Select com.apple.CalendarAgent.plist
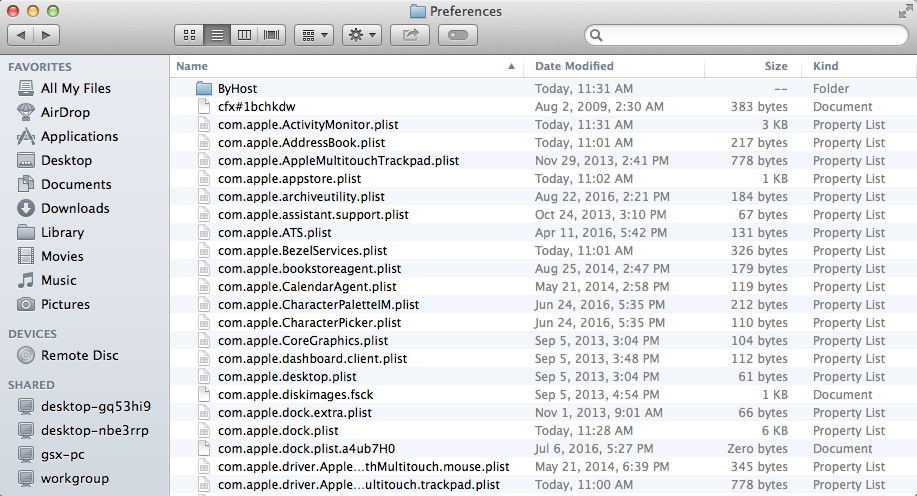Viewport: 917px width, 496px height. pos(307,287)
